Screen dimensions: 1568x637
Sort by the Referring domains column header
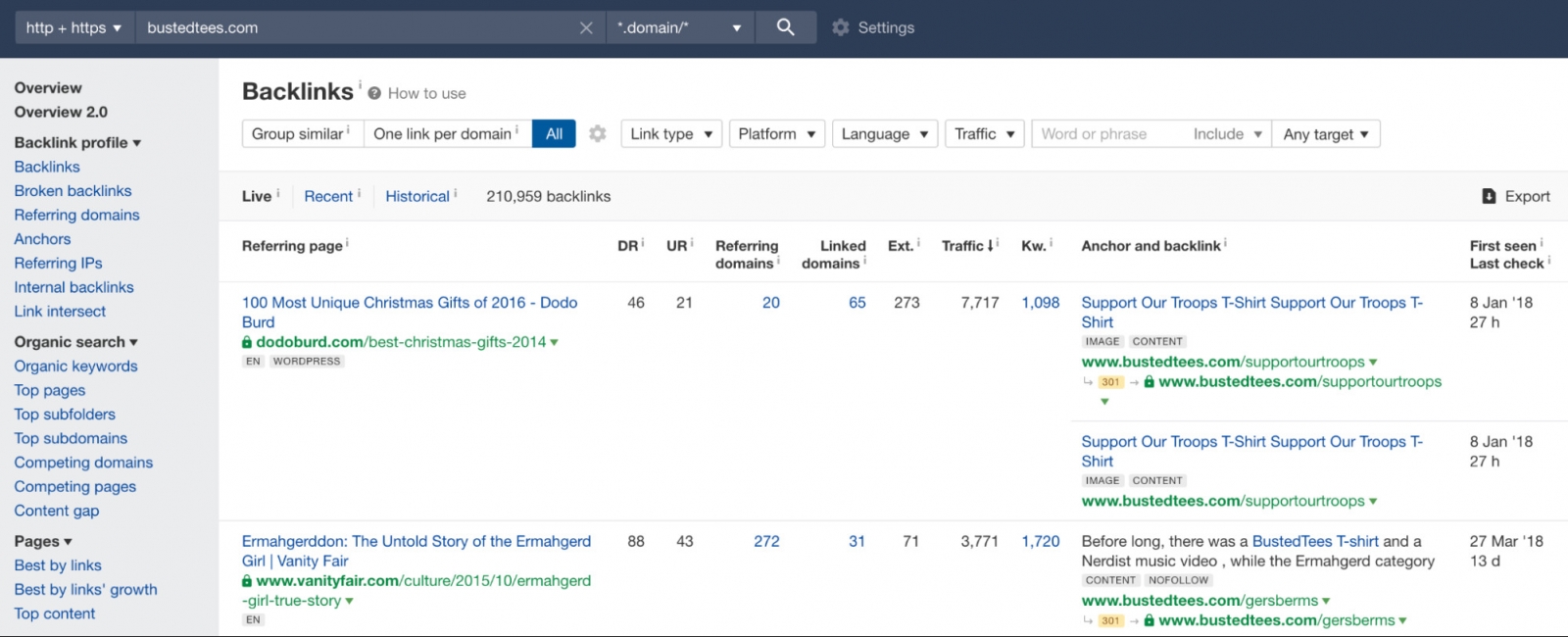[x=747, y=254]
